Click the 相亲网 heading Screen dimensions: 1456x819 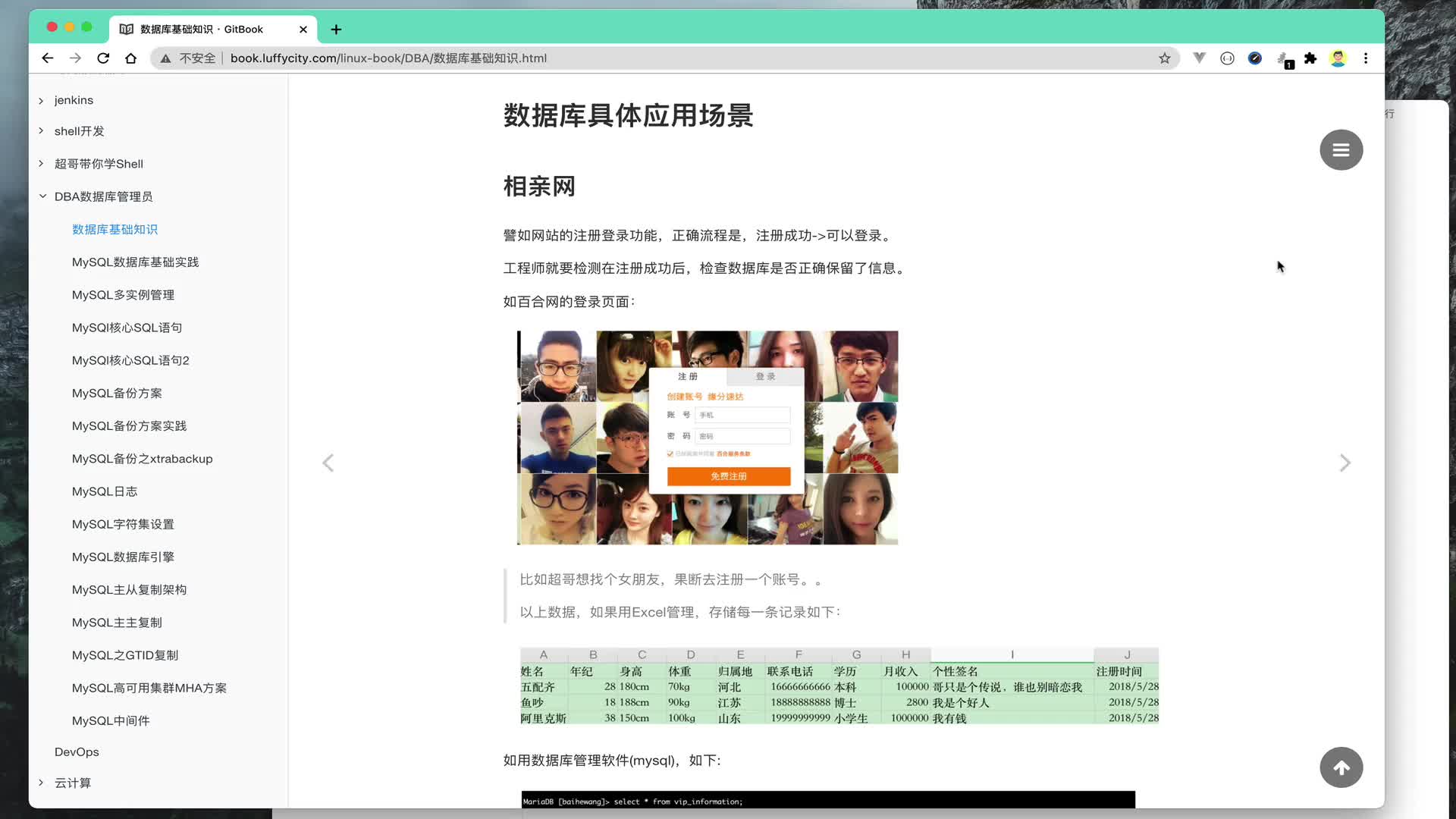tap(539, 187)
